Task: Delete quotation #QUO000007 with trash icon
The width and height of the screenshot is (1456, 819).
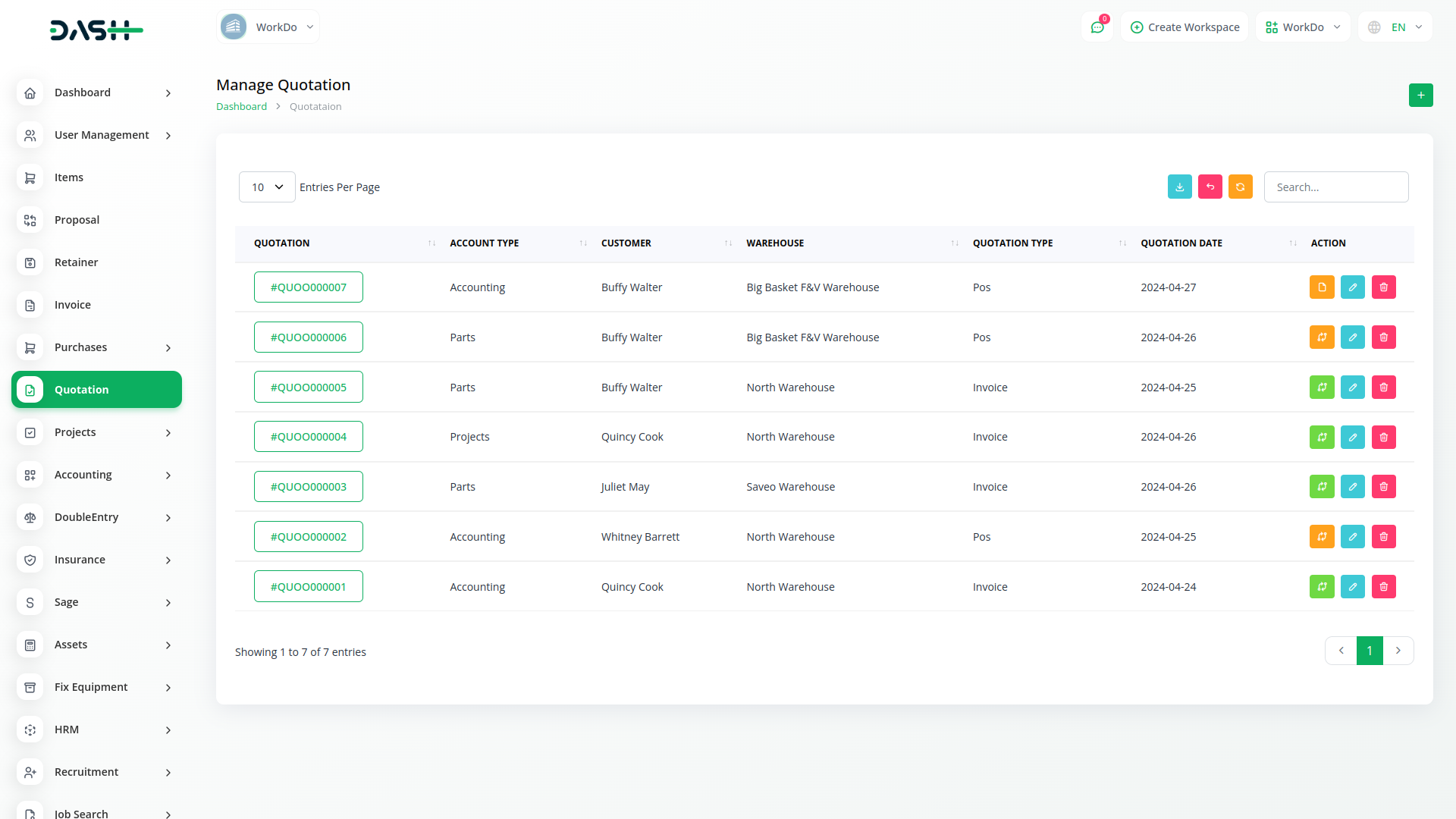Action: [1383, 287]
